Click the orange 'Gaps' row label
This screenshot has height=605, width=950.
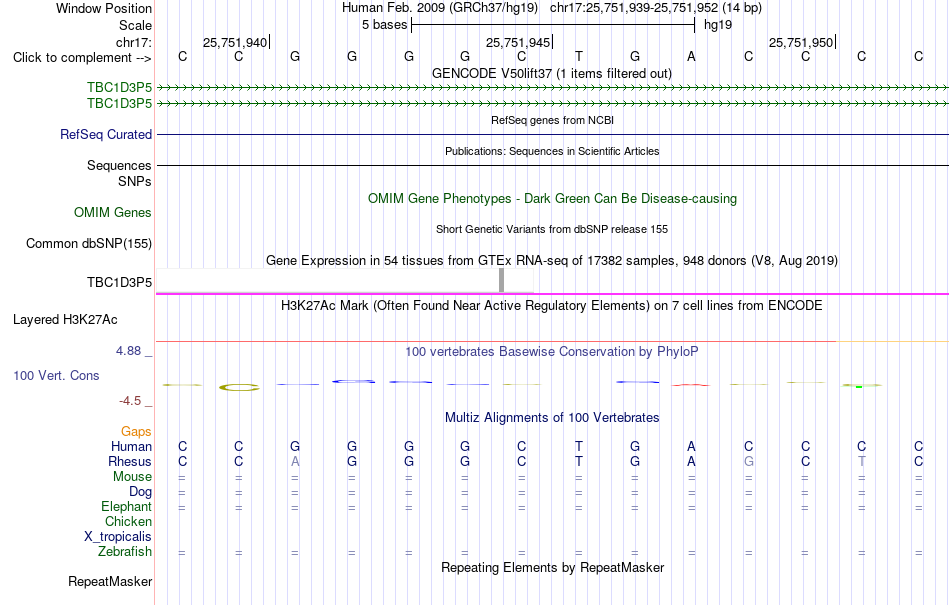(136, 431)
